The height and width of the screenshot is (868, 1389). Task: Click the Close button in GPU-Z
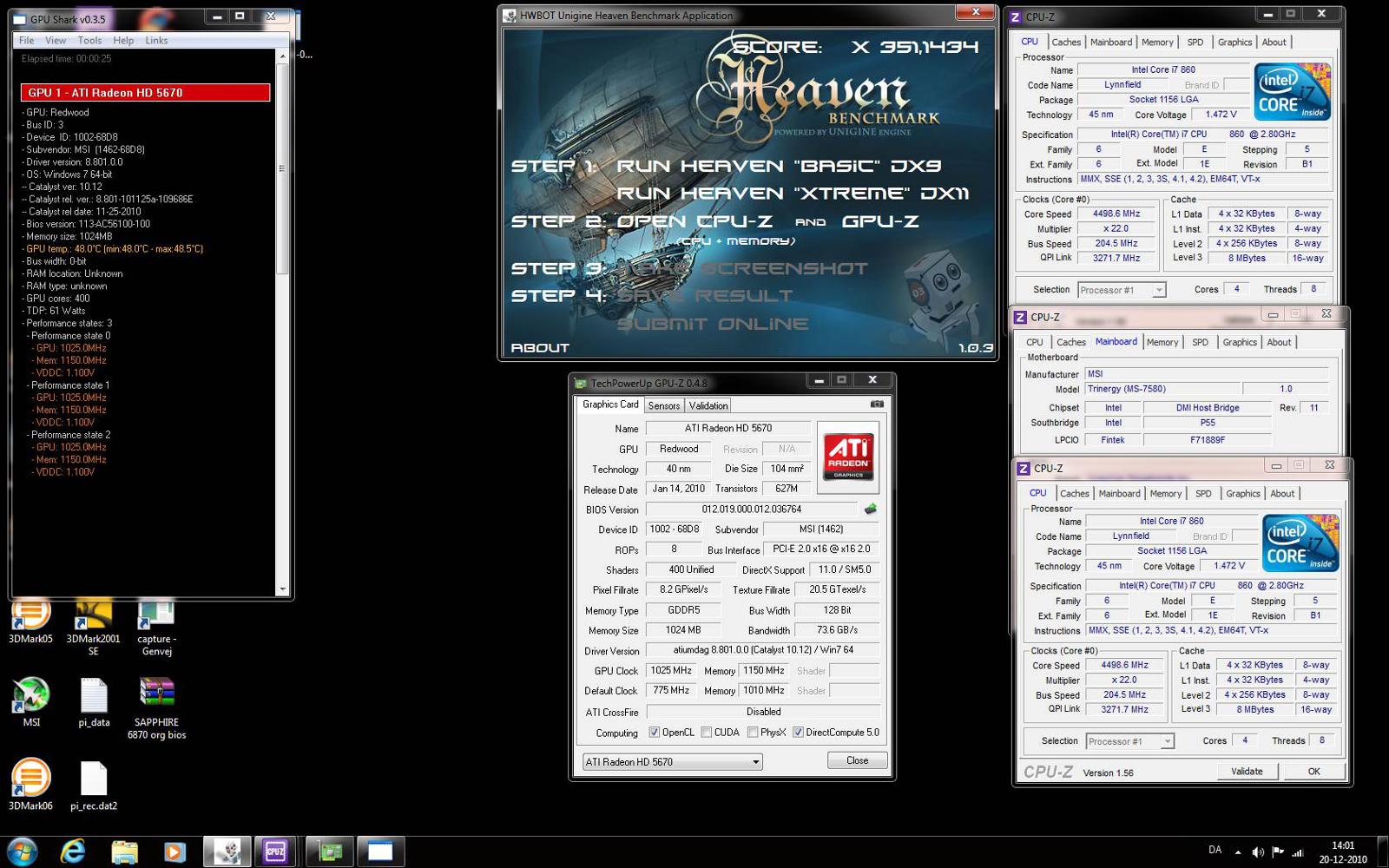click(x=858, y=760)
